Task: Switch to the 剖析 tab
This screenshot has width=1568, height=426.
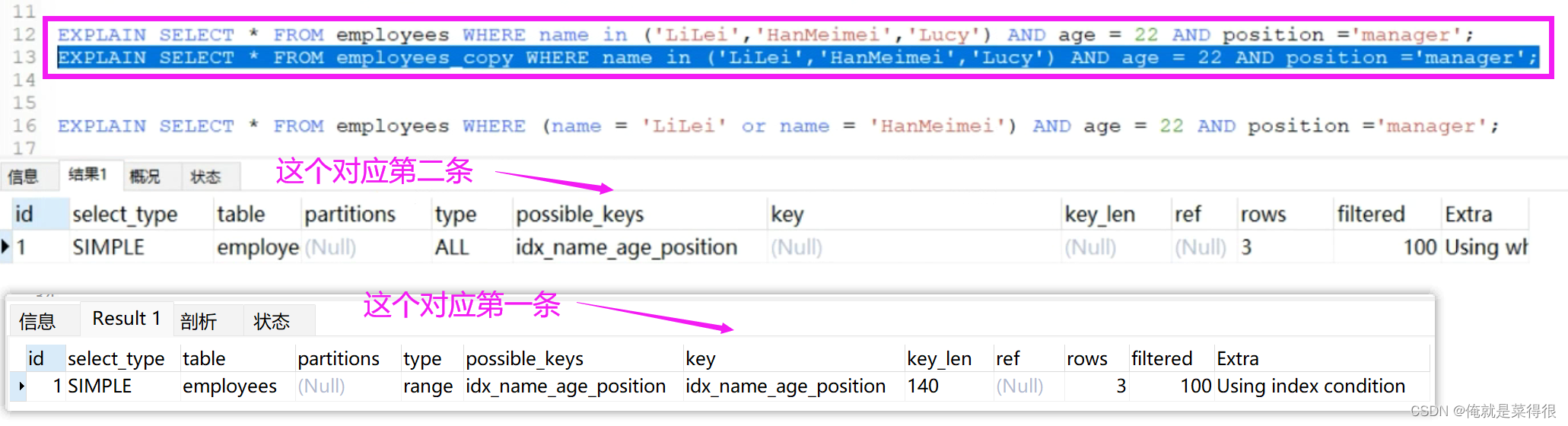Action: point(199,322)
